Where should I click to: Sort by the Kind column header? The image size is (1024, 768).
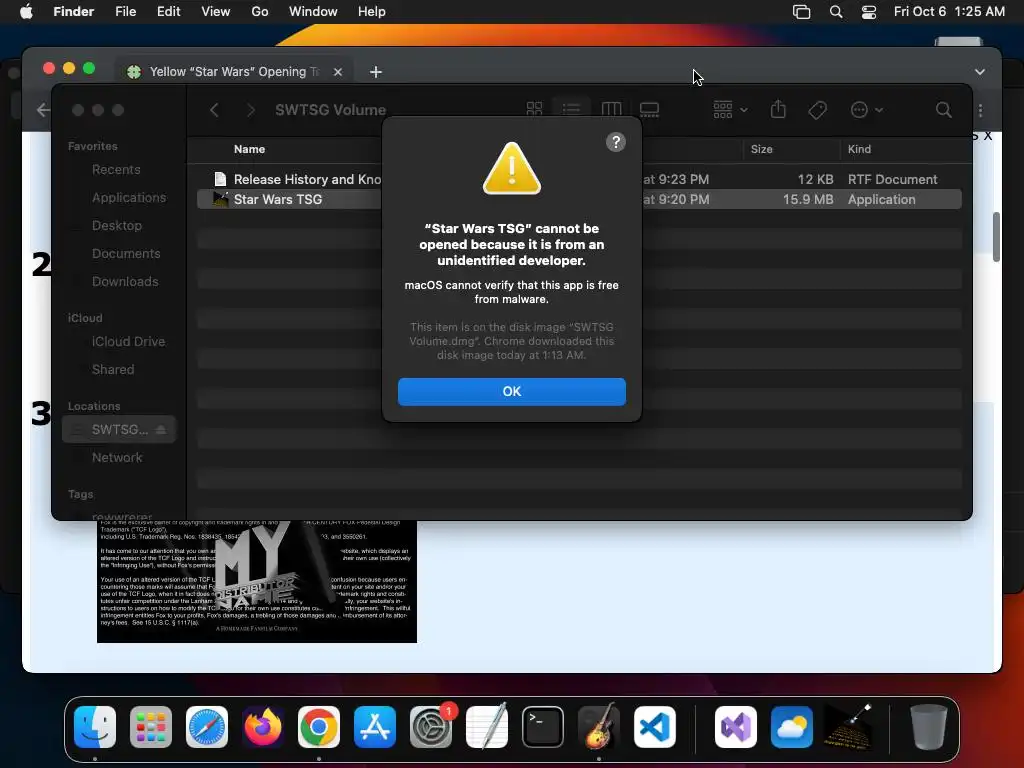pyautogui.click(x=859, y=149)
